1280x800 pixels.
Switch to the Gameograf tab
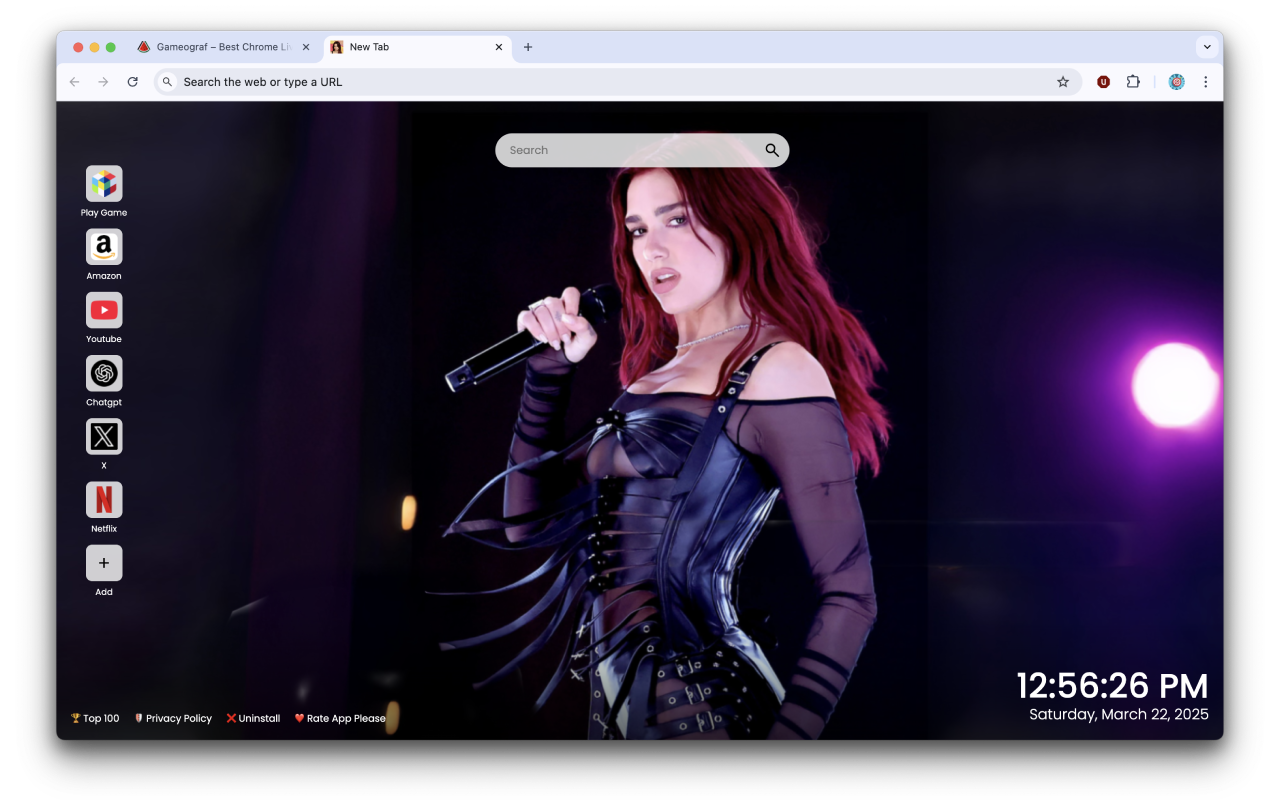224,47
